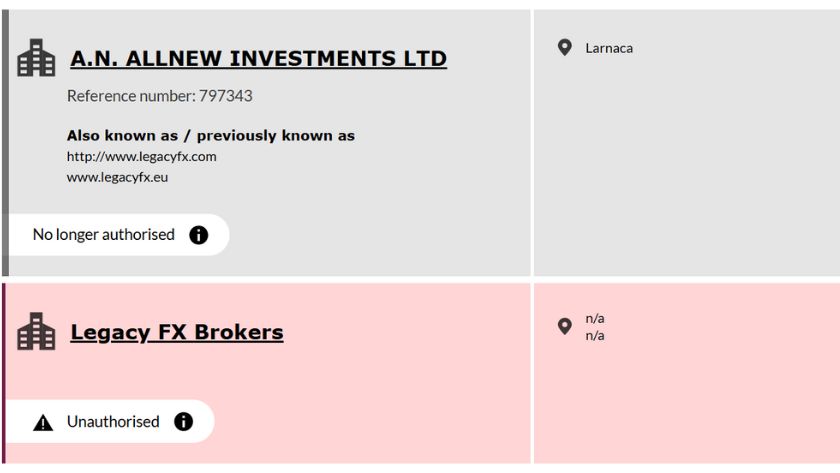This screenshot has height=473, width=840.
Task: Click the building icon beside A.N. ALLNEW INVESTMENTS
Action: click(36, 58)
